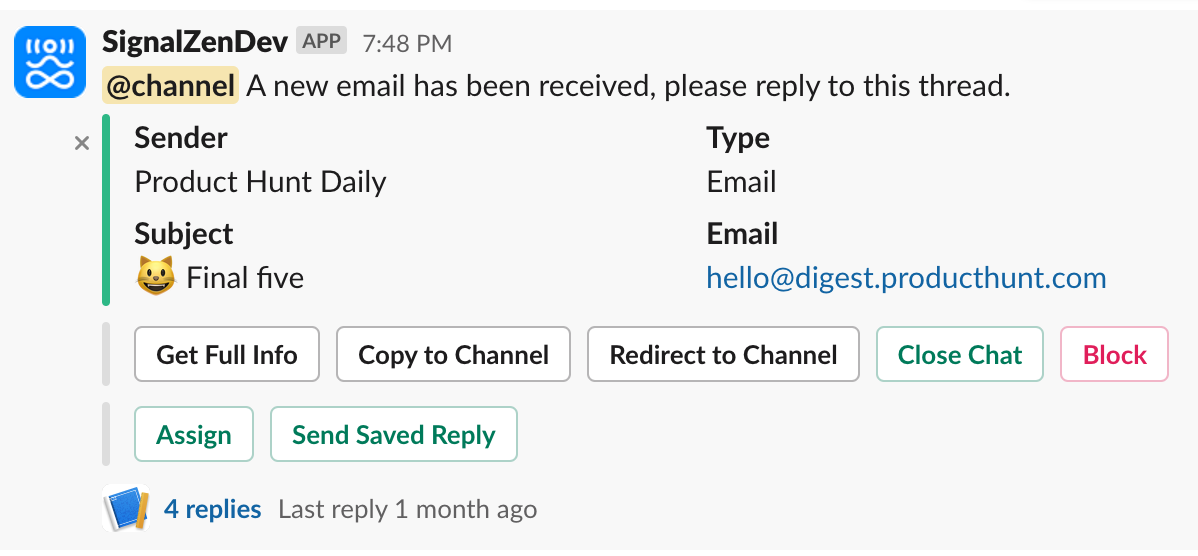Click the 7:48 PM message timestamp
Image resolution: width=1198 pixels, height=556 pixels.
click(407, 43)
